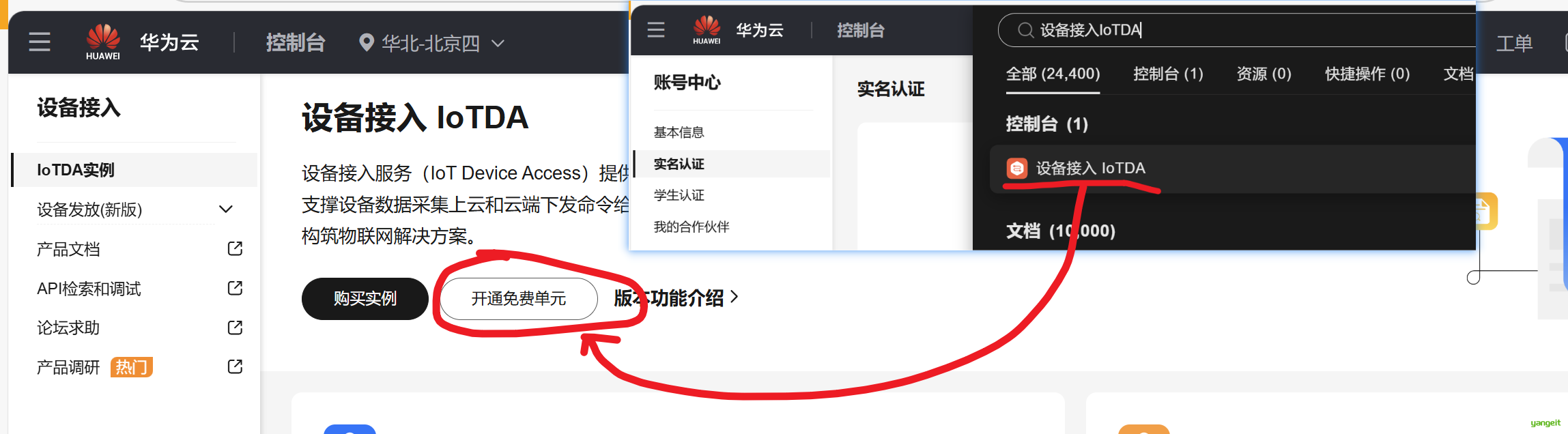Select the 控制台 (1) search tab
The height and width of the screenshot is (434, 1568).
click(x=1168, y=74)
